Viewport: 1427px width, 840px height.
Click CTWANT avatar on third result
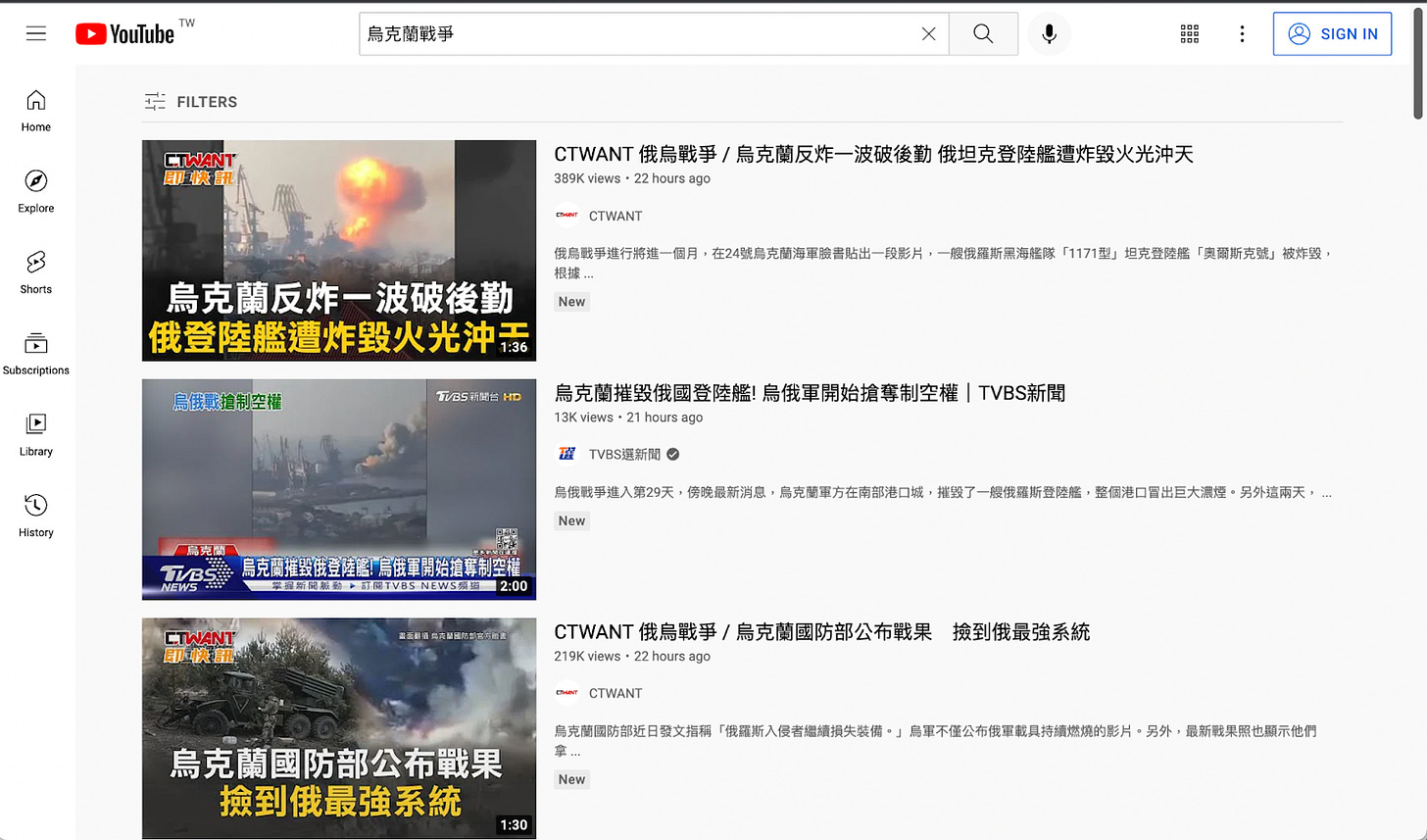point(566,693)
